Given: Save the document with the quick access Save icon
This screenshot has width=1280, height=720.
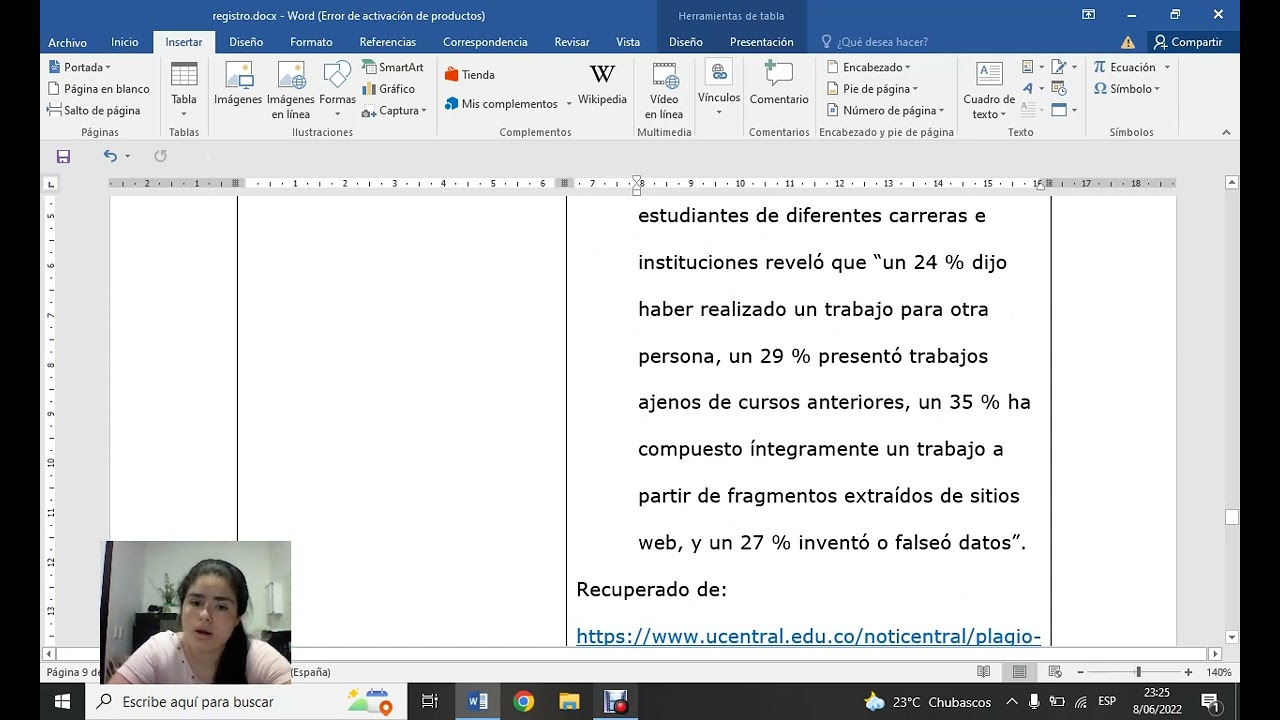Looking at the screenshot, I should click(x=63, y=156).
